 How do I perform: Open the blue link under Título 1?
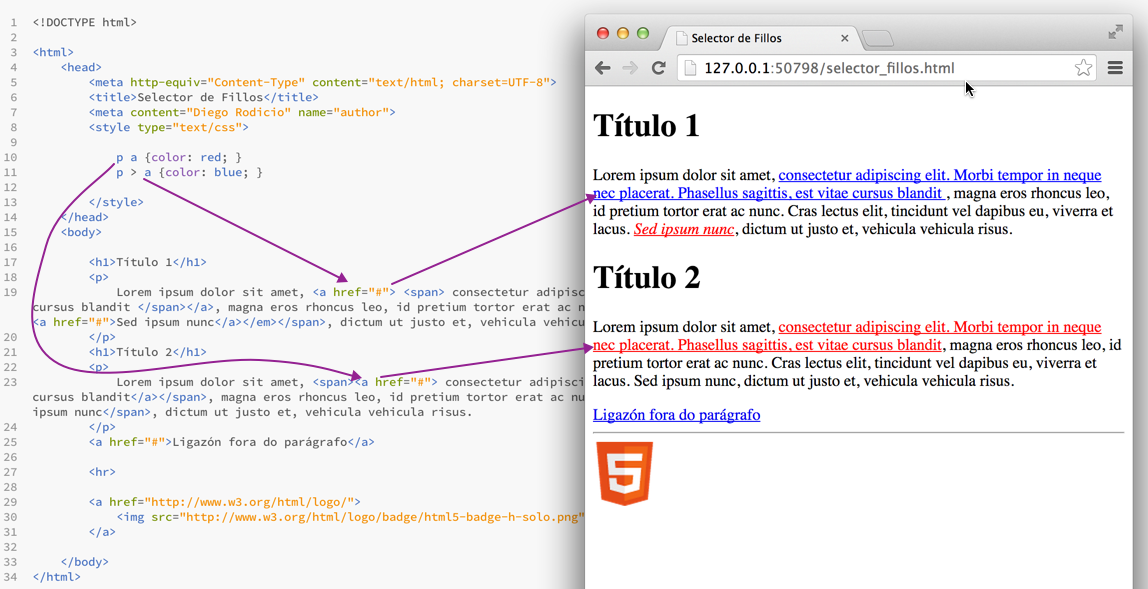click(939, 176)
